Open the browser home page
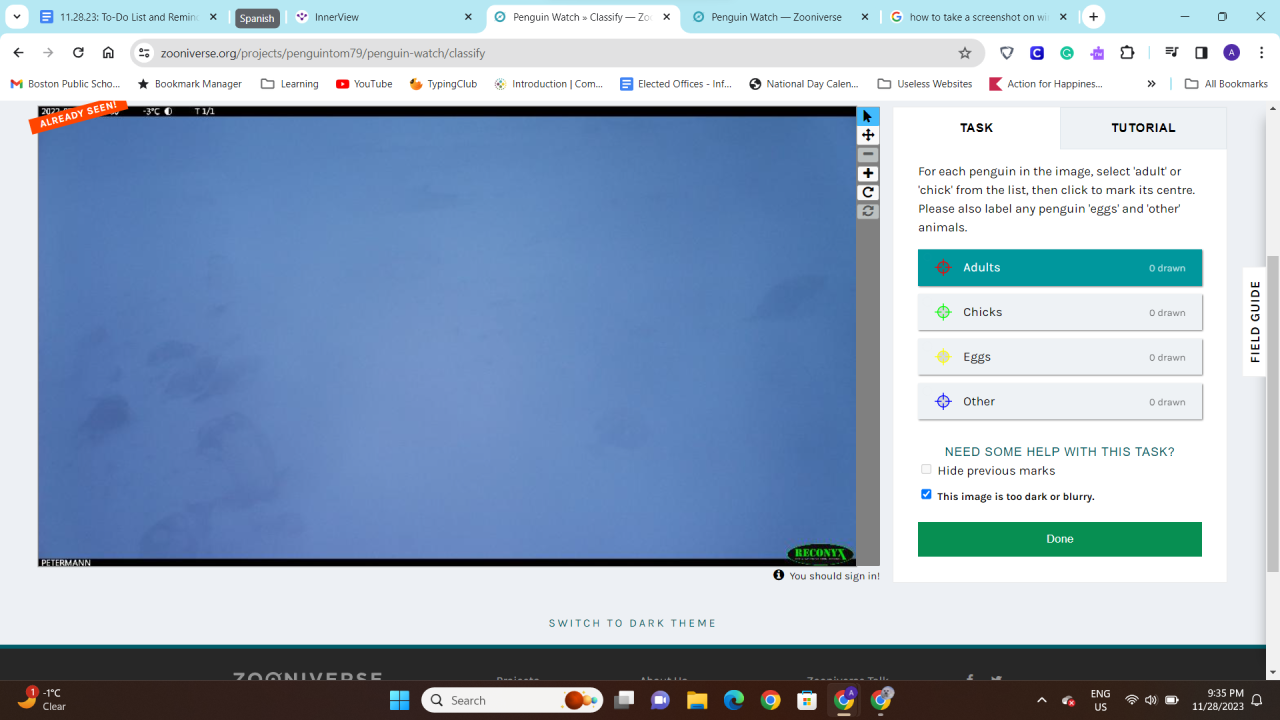The width and height of the screenshot is (1280, 720). pos(108,53)
